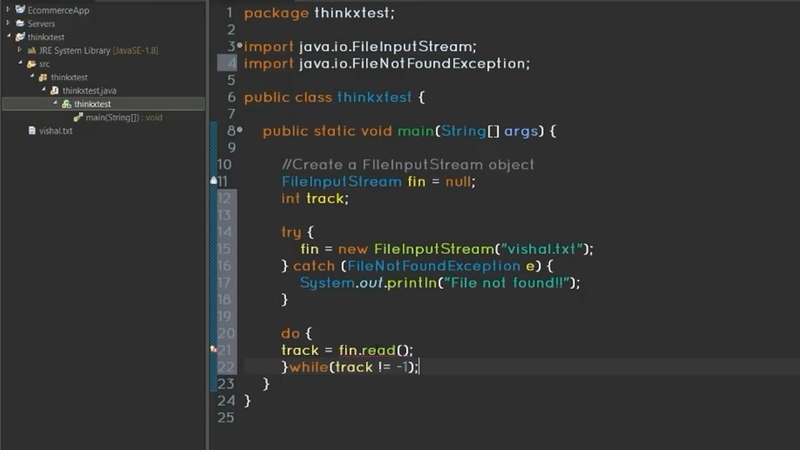Click the error marker on line 21
The width and height of the screenshot is (800, 450).
tap(214, 349)
